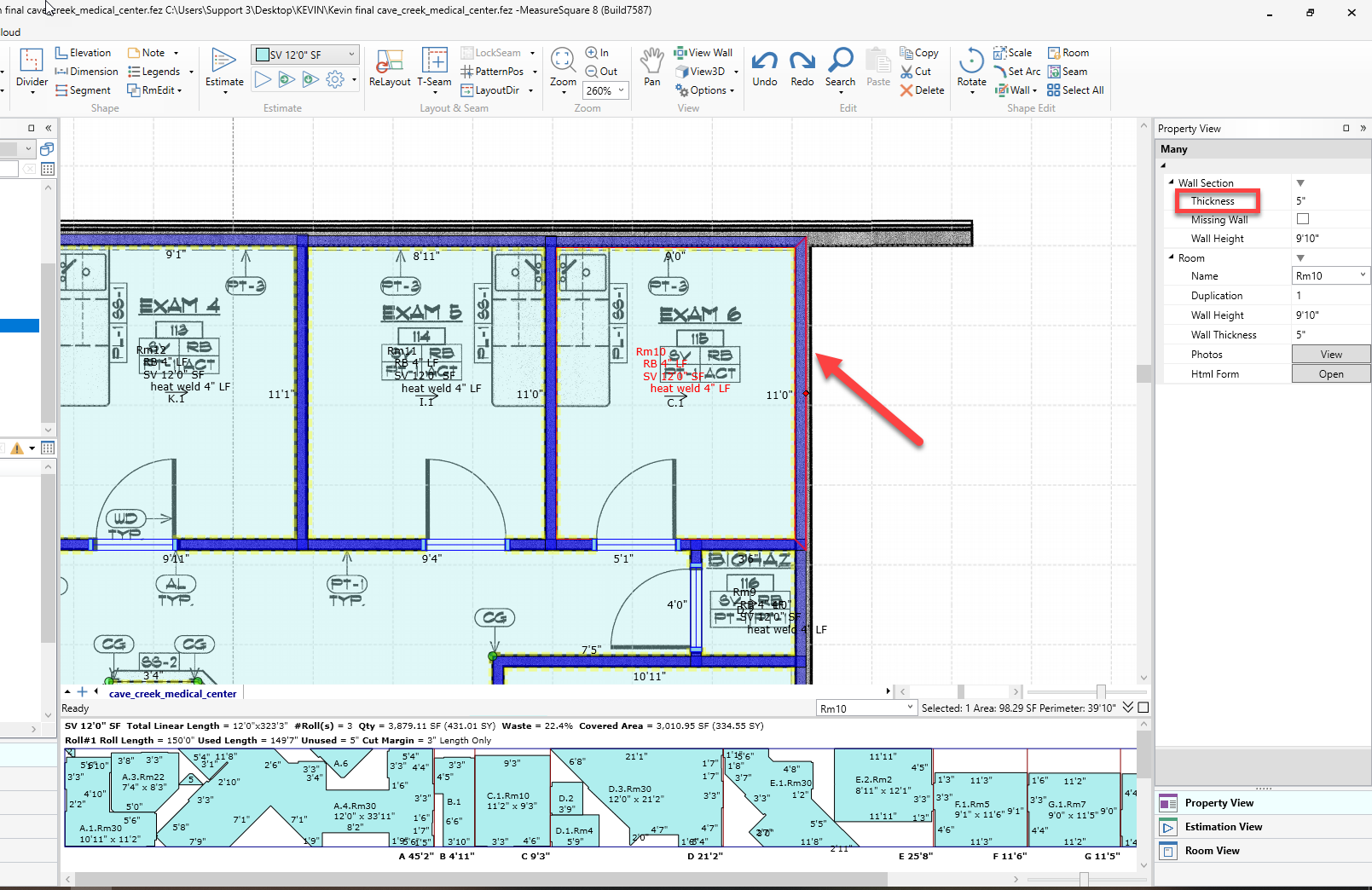This screenshot has width=1372, height=890.
Task: Zoom Out of the plan
Action: click(601, 72)
